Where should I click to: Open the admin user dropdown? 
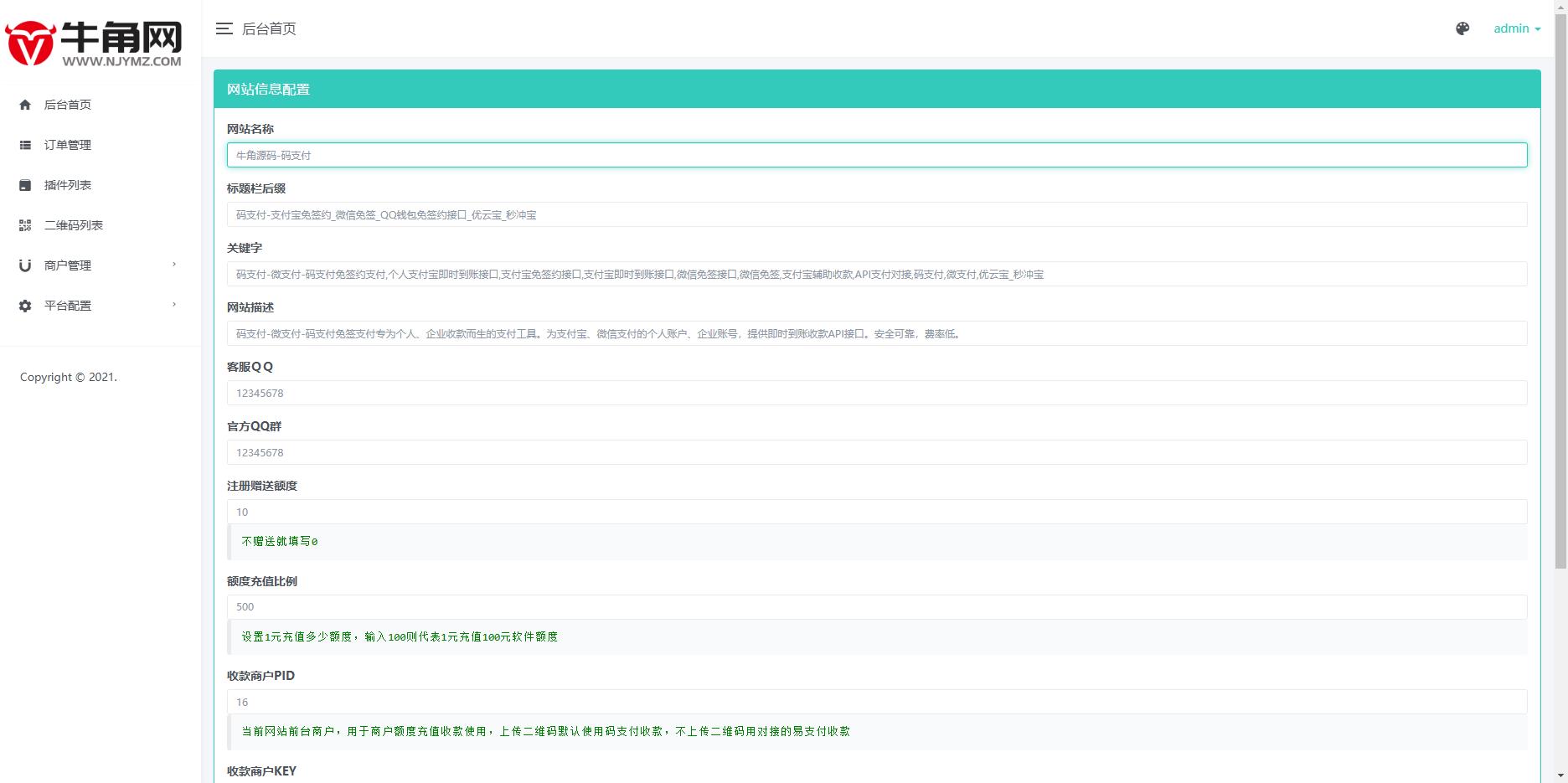tap(1517, 28)
